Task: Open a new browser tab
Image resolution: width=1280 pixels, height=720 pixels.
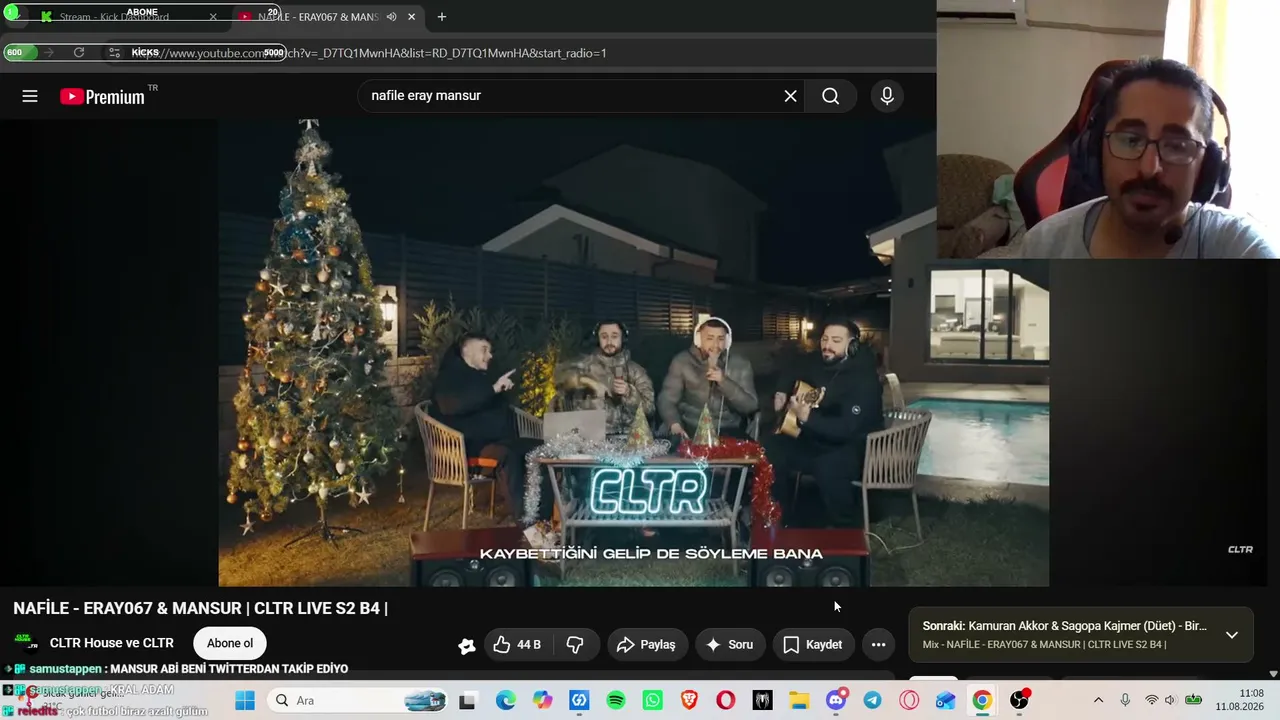Action: 442,17
